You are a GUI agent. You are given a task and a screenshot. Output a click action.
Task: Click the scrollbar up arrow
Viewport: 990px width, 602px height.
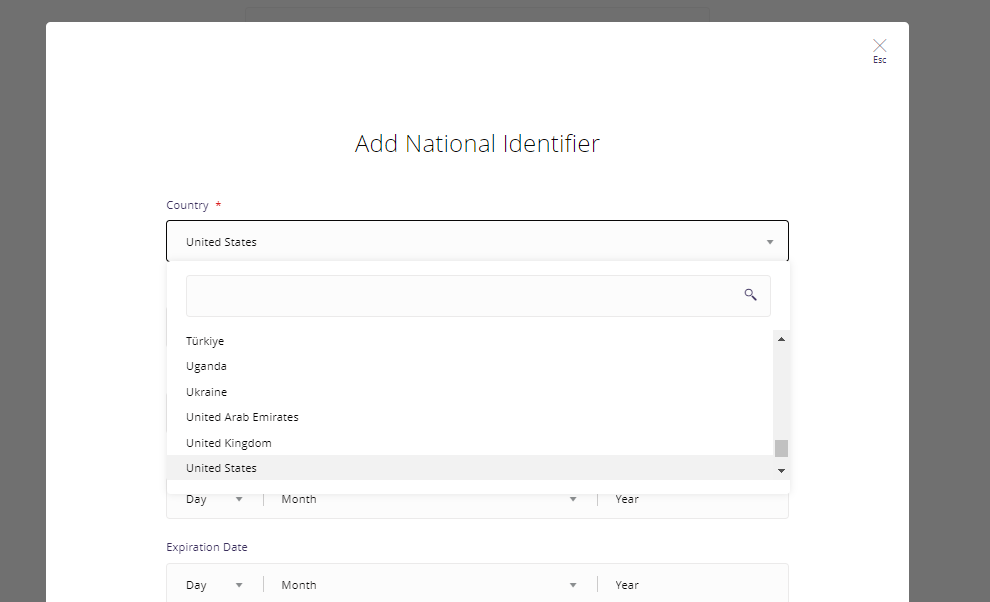782,338
